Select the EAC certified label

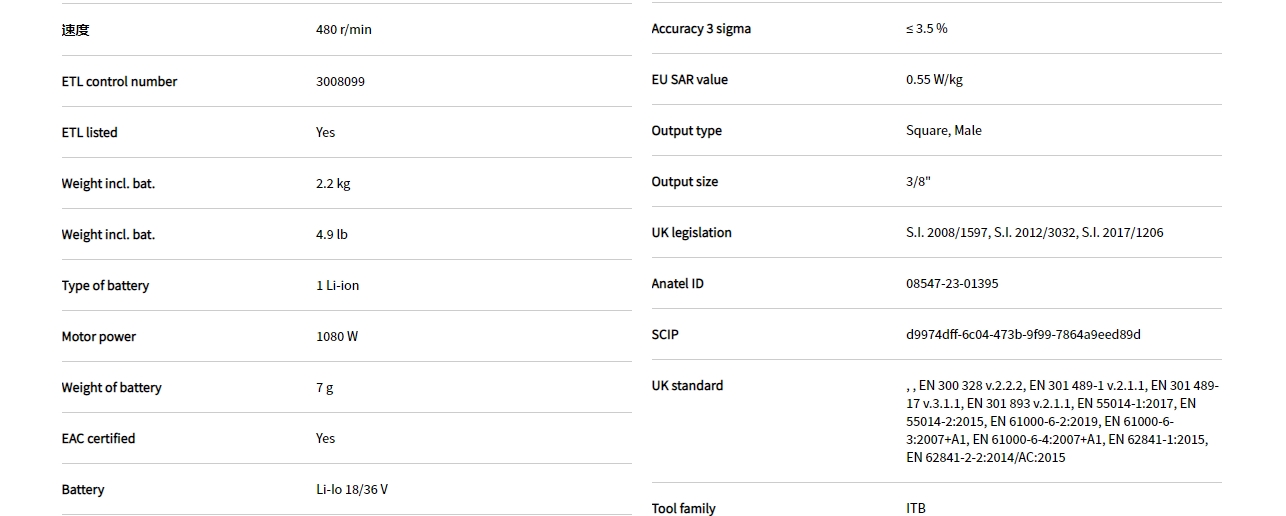click(98, 439)
